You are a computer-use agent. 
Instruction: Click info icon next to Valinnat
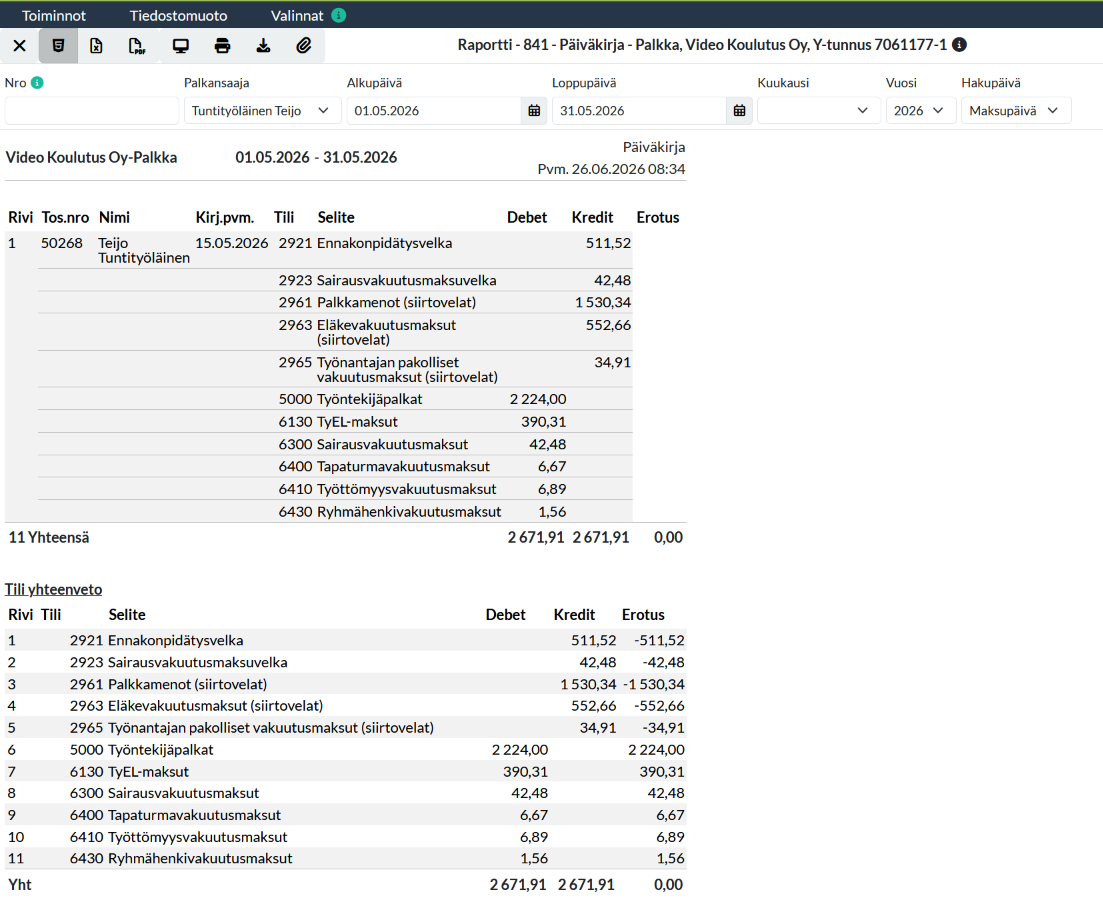click(x=339, y=15)
